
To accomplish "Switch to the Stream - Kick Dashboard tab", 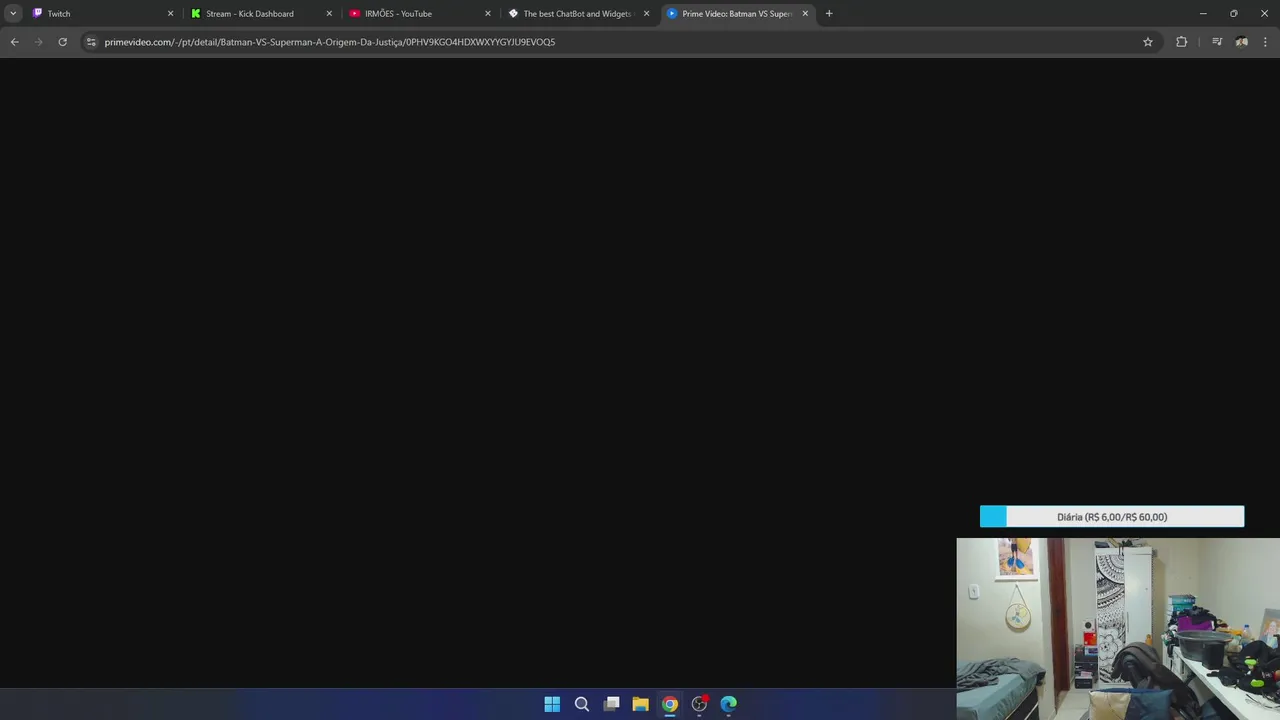I will (x=259, y=14).
